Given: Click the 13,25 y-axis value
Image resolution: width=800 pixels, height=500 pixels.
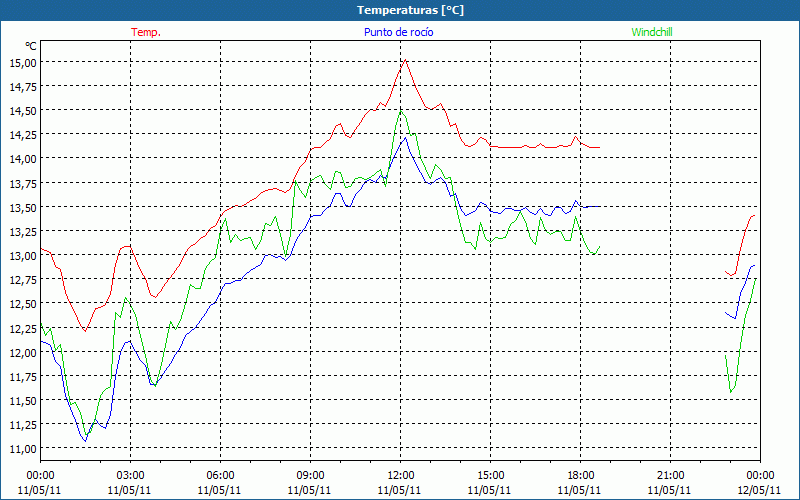Looking at the screenshot, I should coord(23,231).
